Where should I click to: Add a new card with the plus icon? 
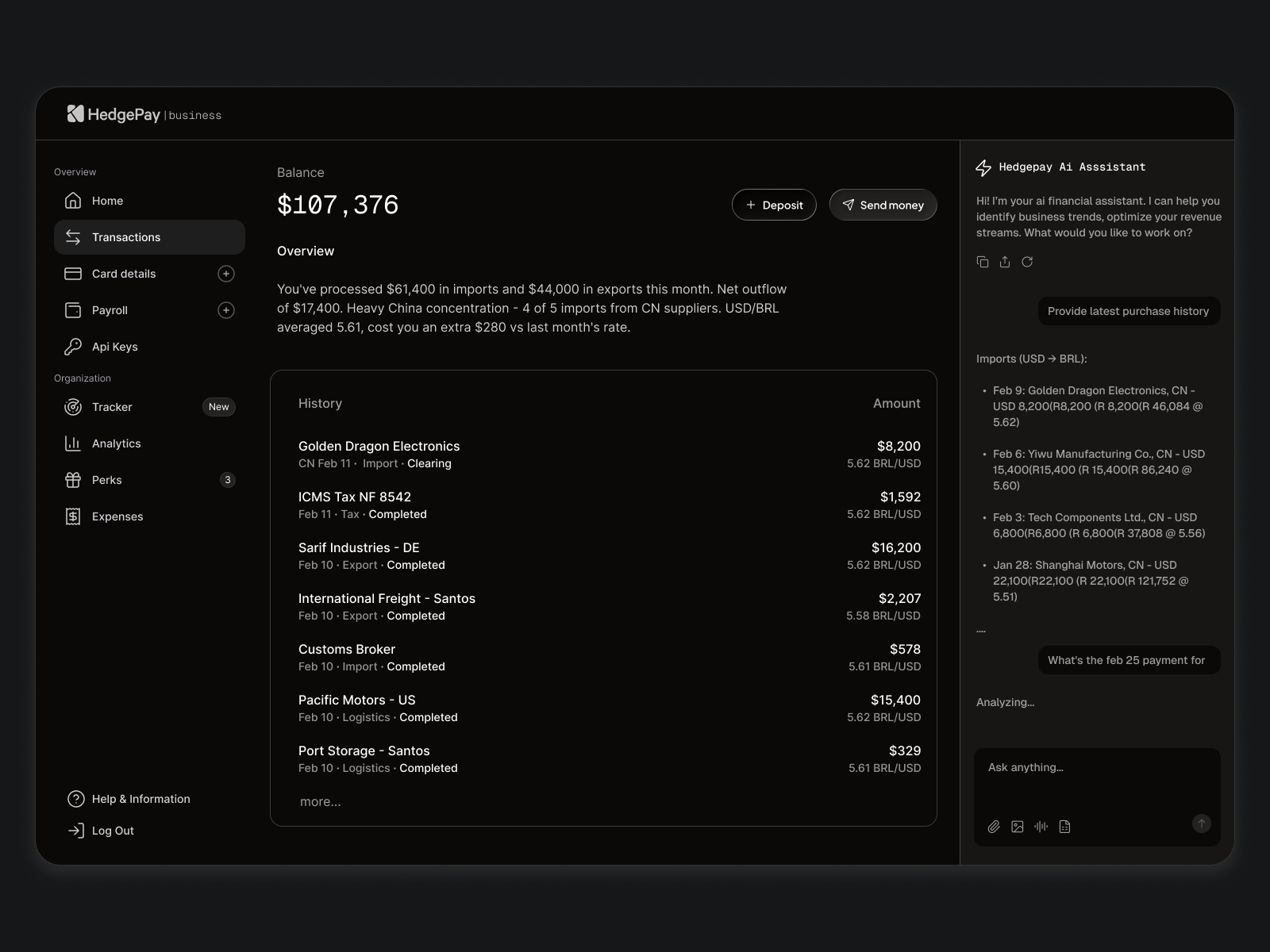coord(226,274)
